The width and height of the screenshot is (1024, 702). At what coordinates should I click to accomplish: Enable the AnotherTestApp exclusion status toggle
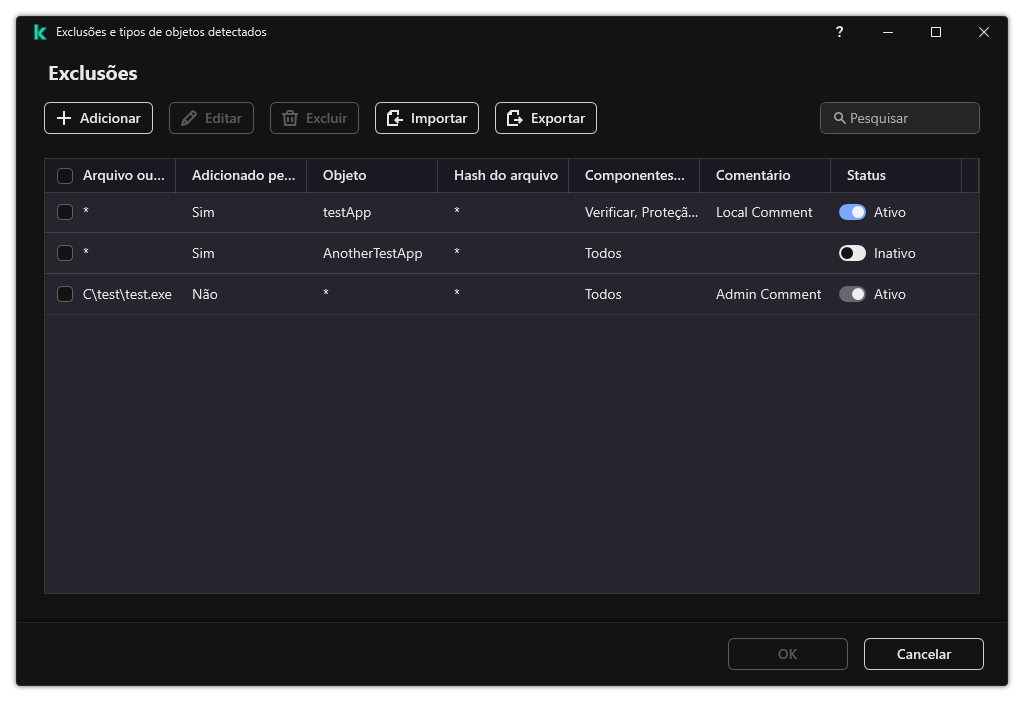(x=852, y=253)
